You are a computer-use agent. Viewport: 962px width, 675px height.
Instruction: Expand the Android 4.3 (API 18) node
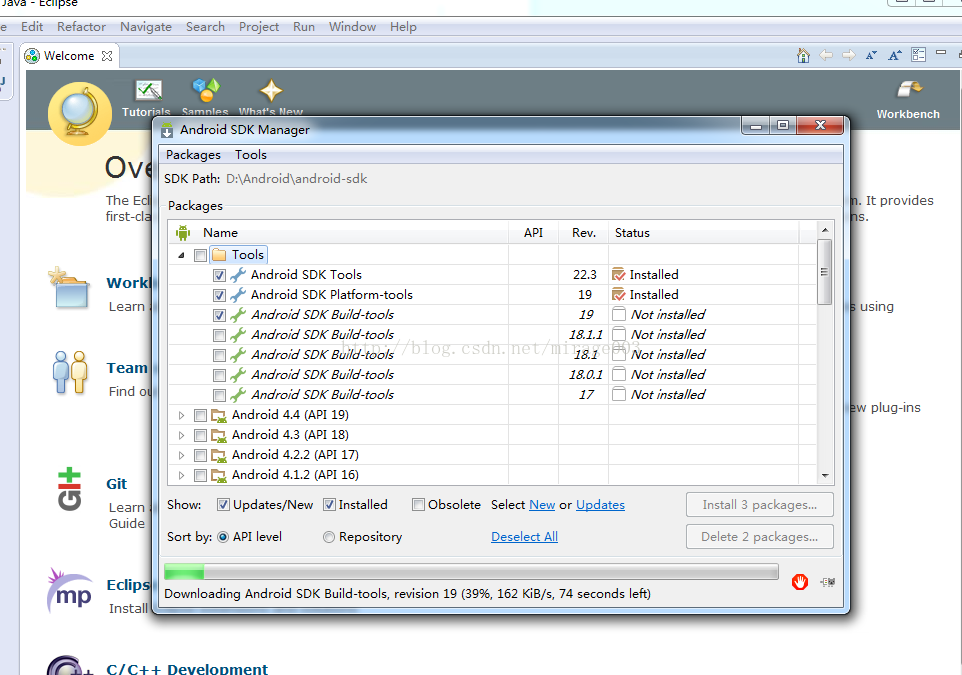181,435
